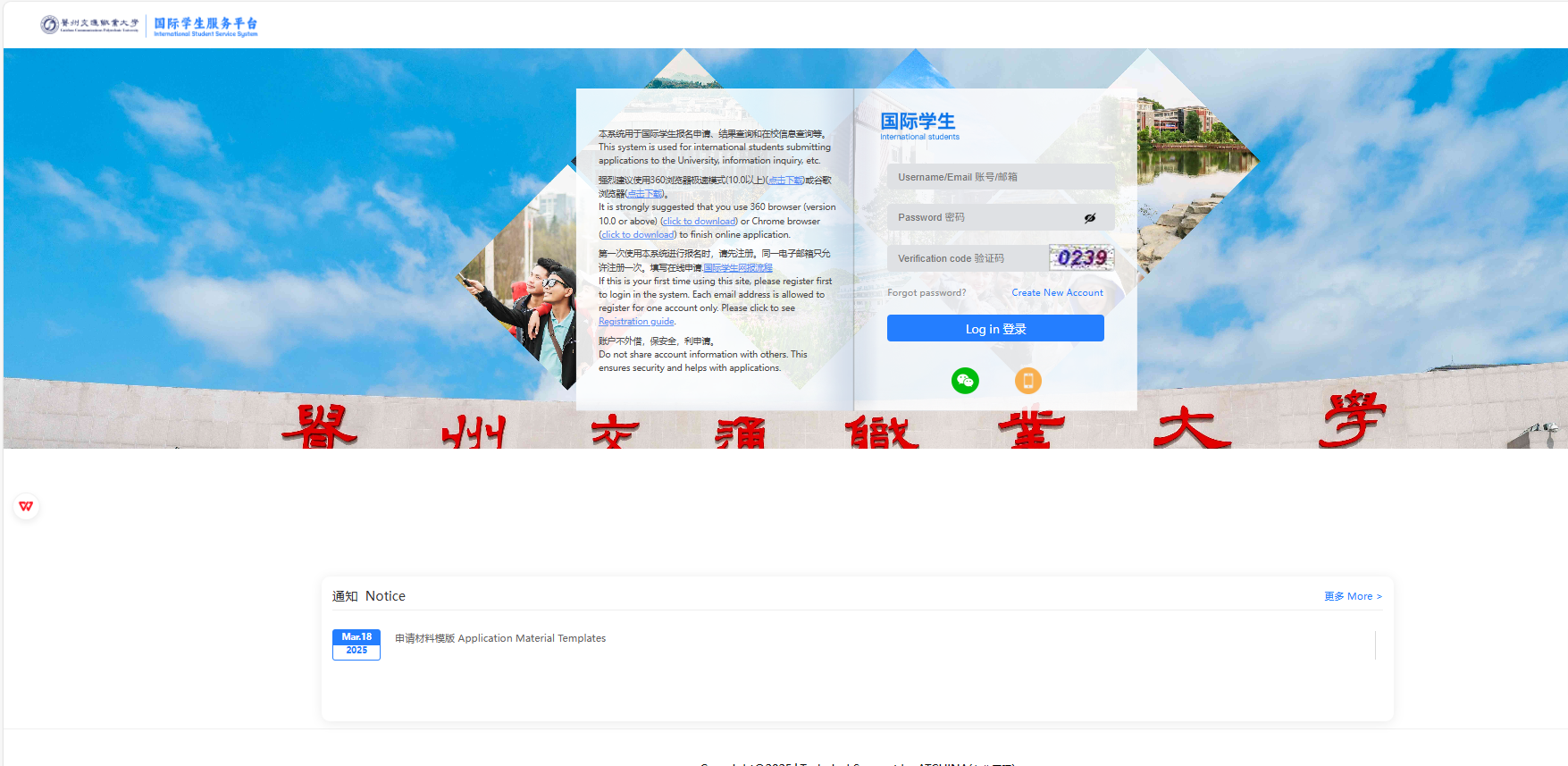The image size is (1568, 766).
Task: Click the 国际学生网报流程 Chinese guide link
Action: click(x=737, y=268)
